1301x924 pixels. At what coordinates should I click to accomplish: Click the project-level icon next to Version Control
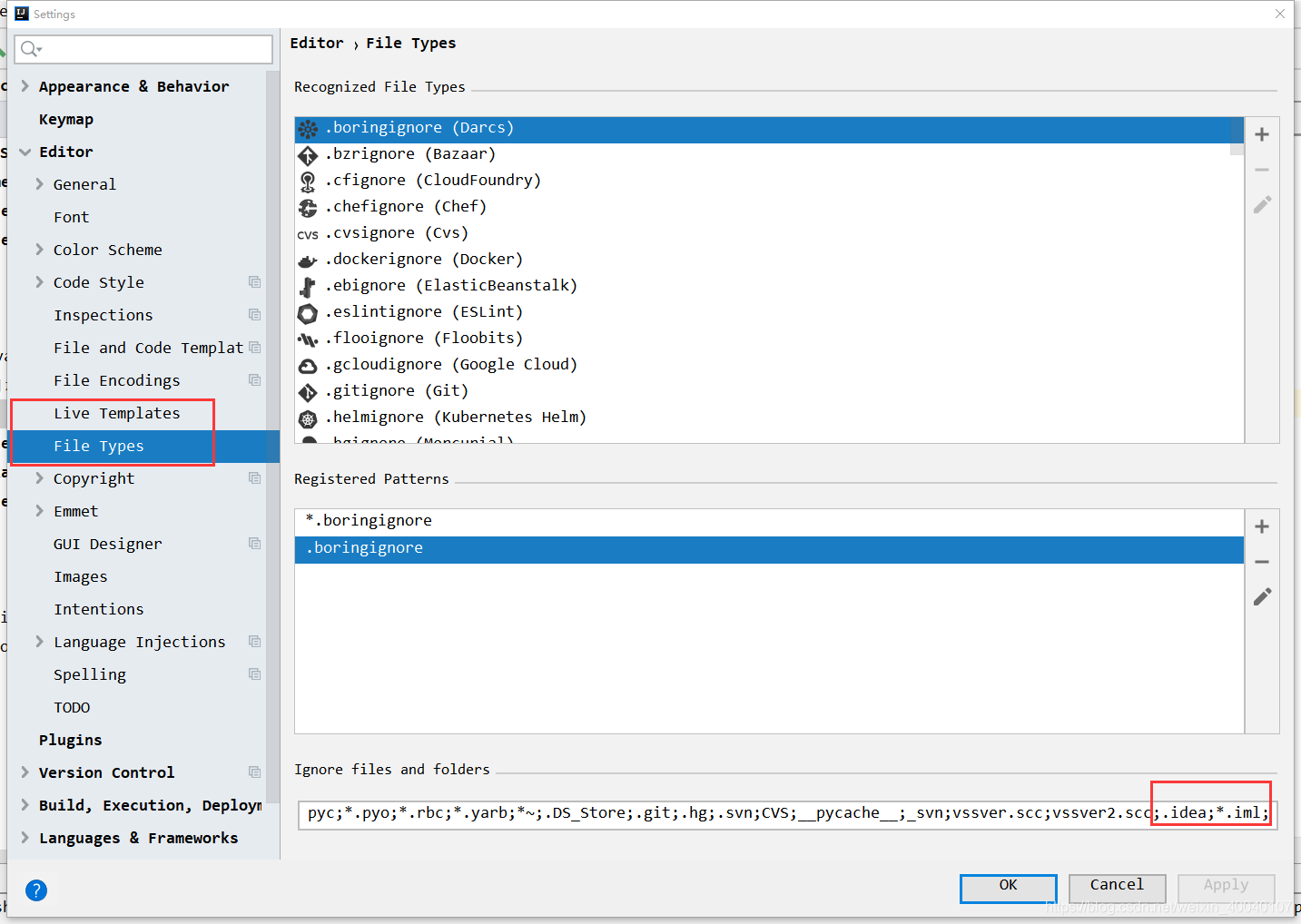pyautogui.click(x=255, y=772)
